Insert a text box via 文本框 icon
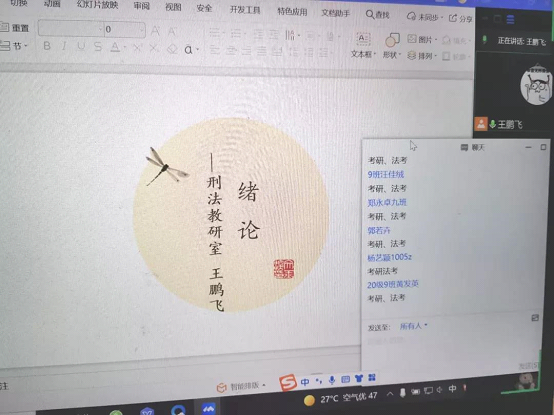This screenshot has height=415, width=554. tap(363, 39)
